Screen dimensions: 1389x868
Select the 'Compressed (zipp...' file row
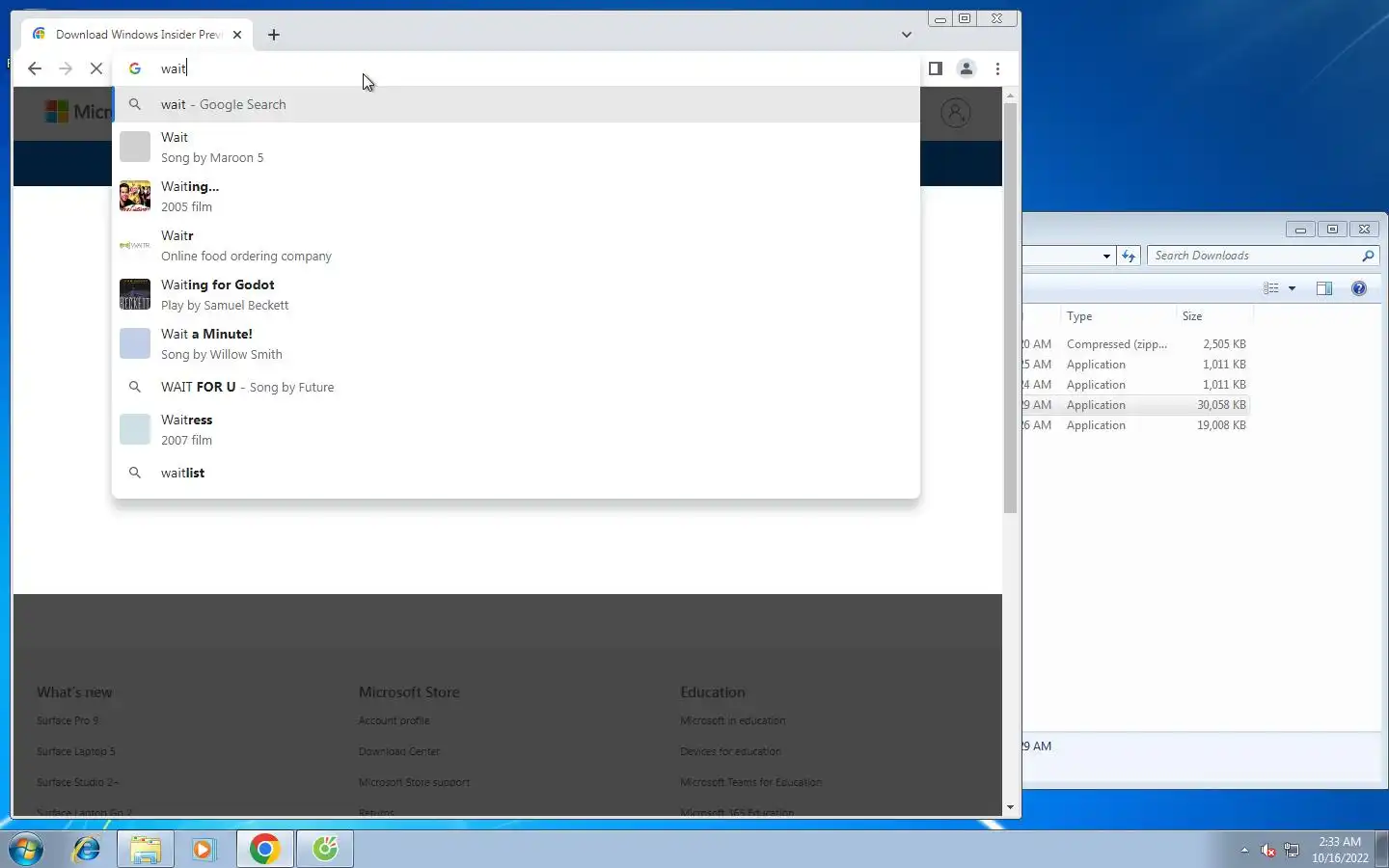click(x=1136, y=344)
